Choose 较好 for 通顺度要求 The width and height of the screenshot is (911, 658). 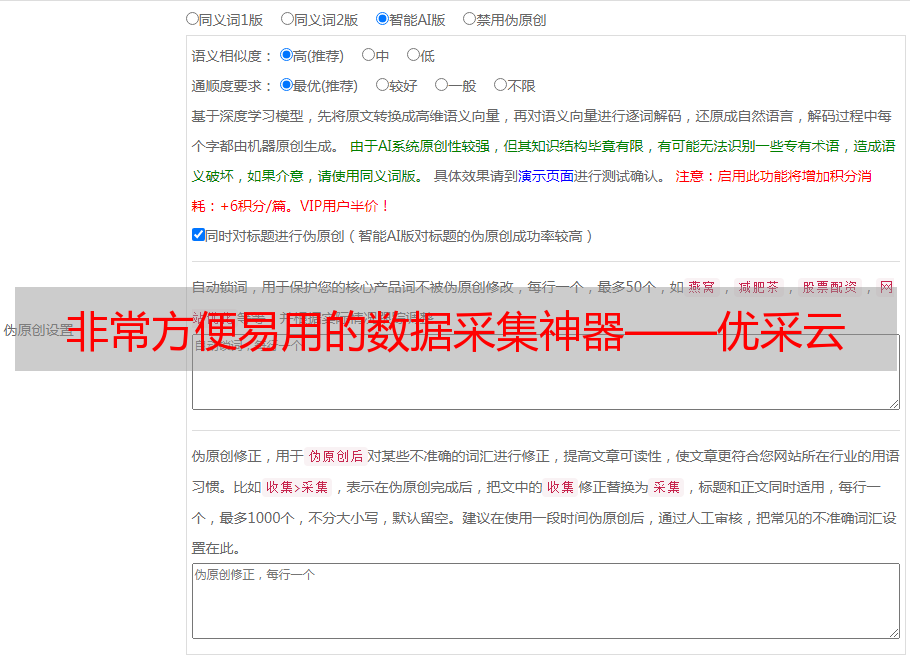point(382,85)
